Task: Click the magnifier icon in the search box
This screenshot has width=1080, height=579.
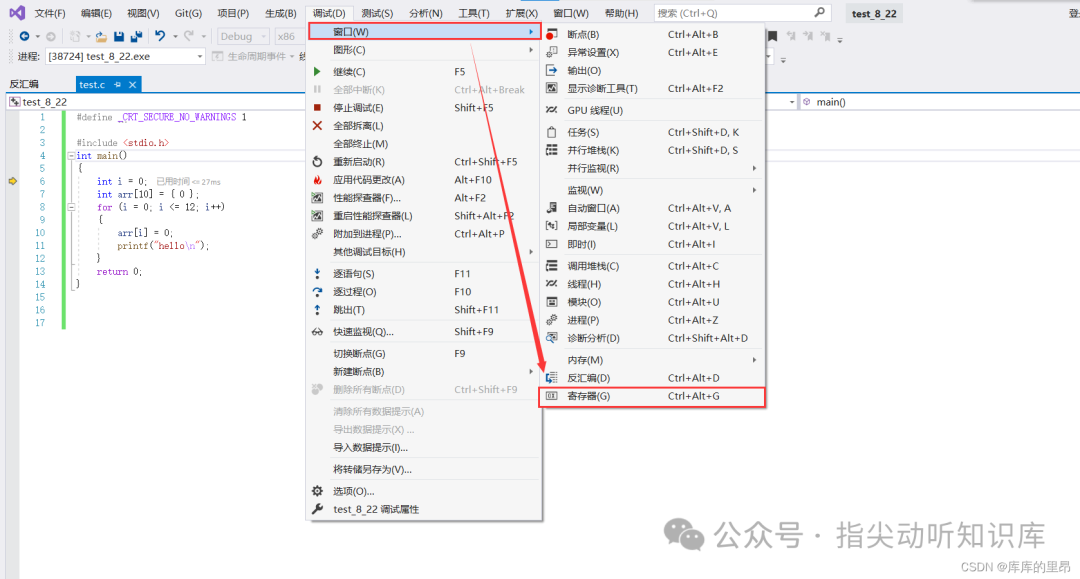Action: (x=820, y=13)
